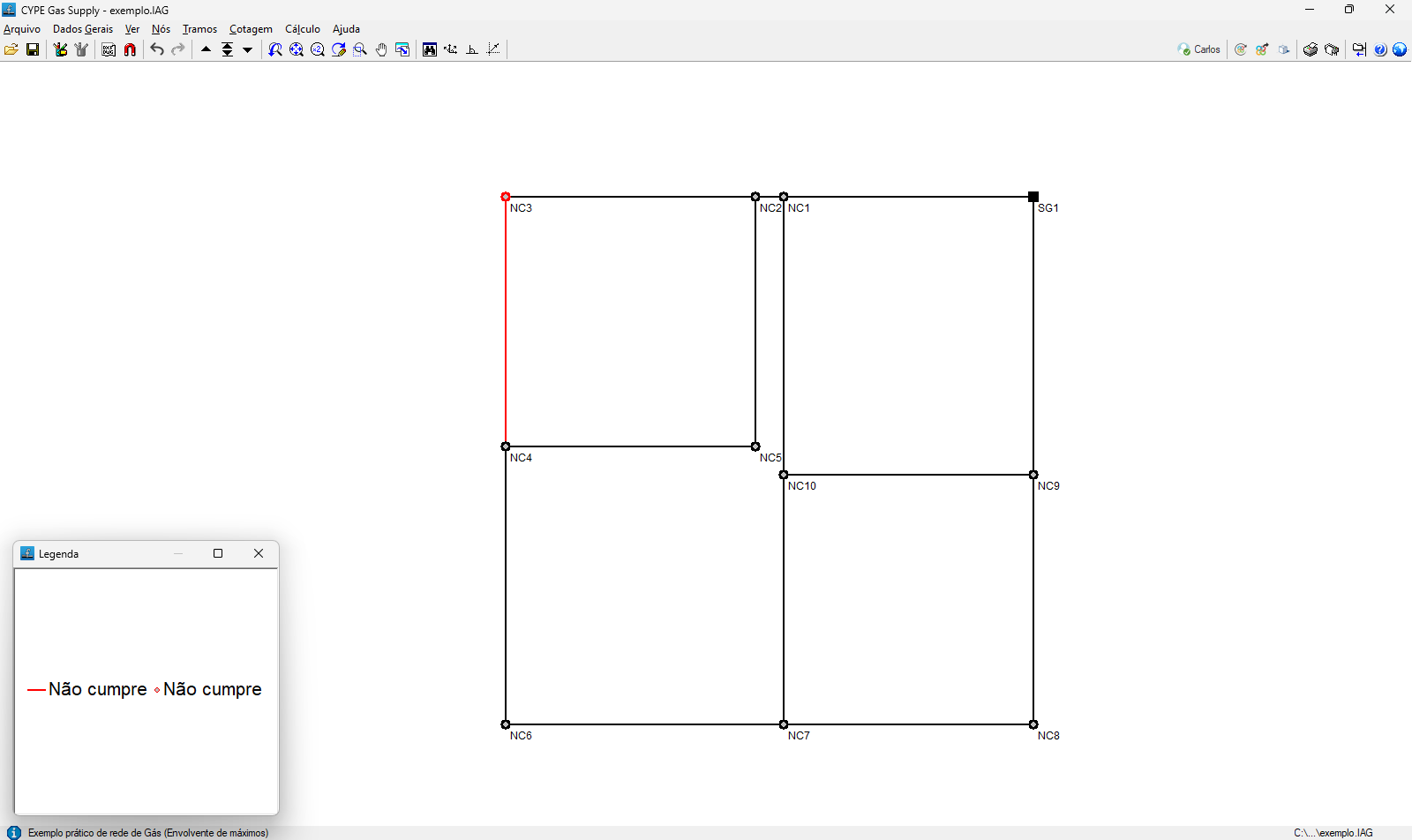Select the zoom window tool
This screenshot has width=1412, height=840.
tap(360, 49)
